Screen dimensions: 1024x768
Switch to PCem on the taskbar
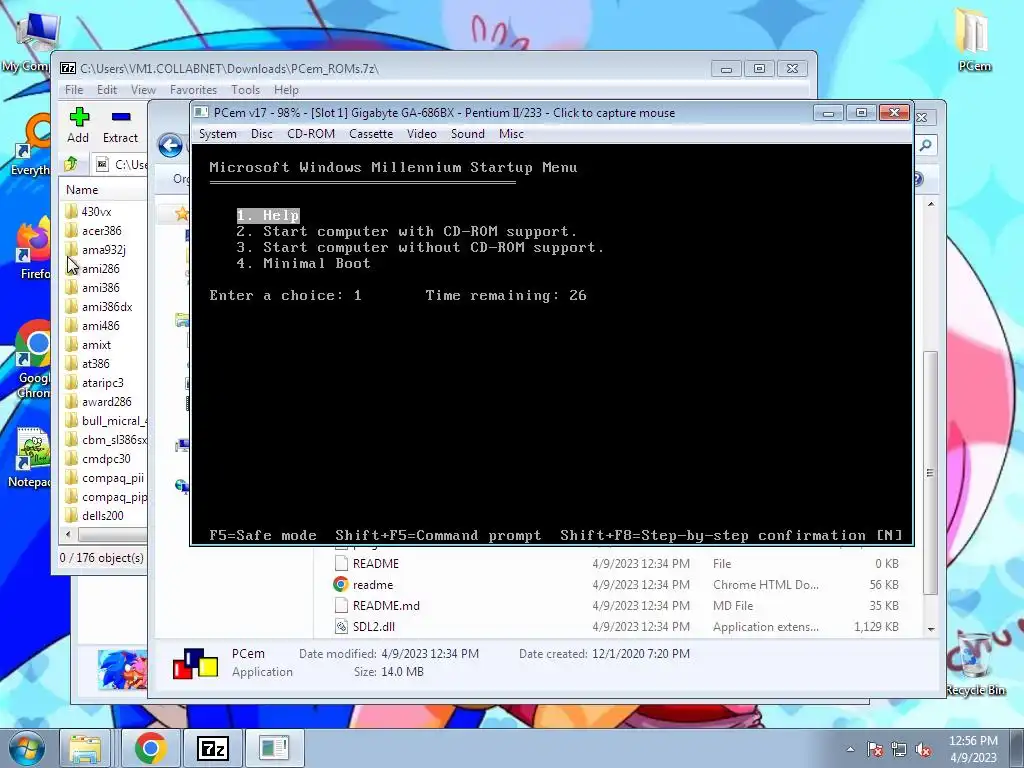274,748
